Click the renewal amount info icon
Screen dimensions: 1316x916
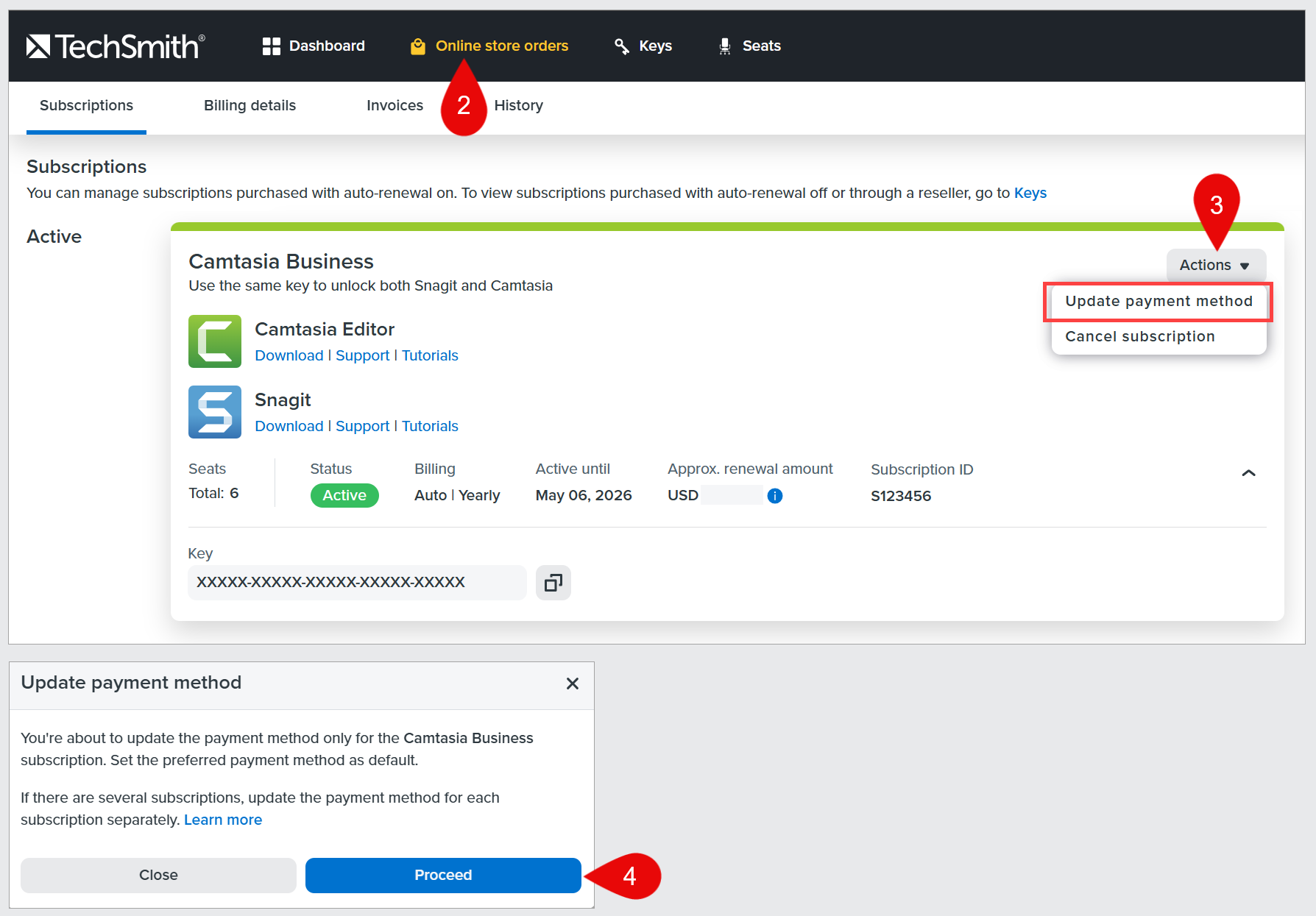point(775,496)
